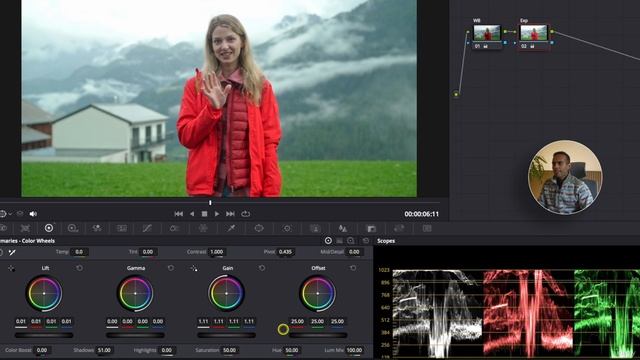The image size is (640, 360).
Task: Open the Sizing palette
Action: (399, 228)
